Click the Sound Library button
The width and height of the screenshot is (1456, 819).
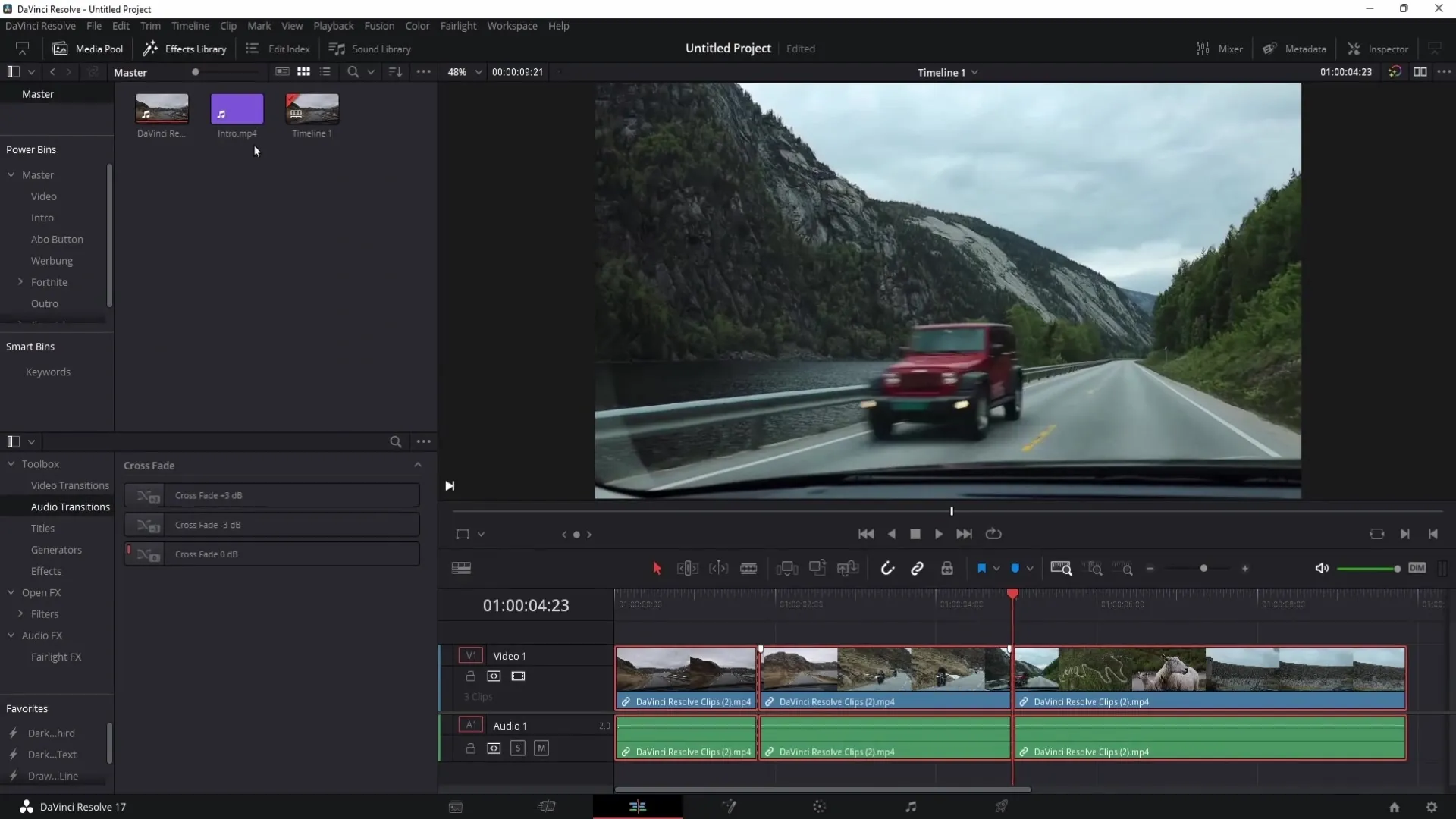tap(371, 48)
